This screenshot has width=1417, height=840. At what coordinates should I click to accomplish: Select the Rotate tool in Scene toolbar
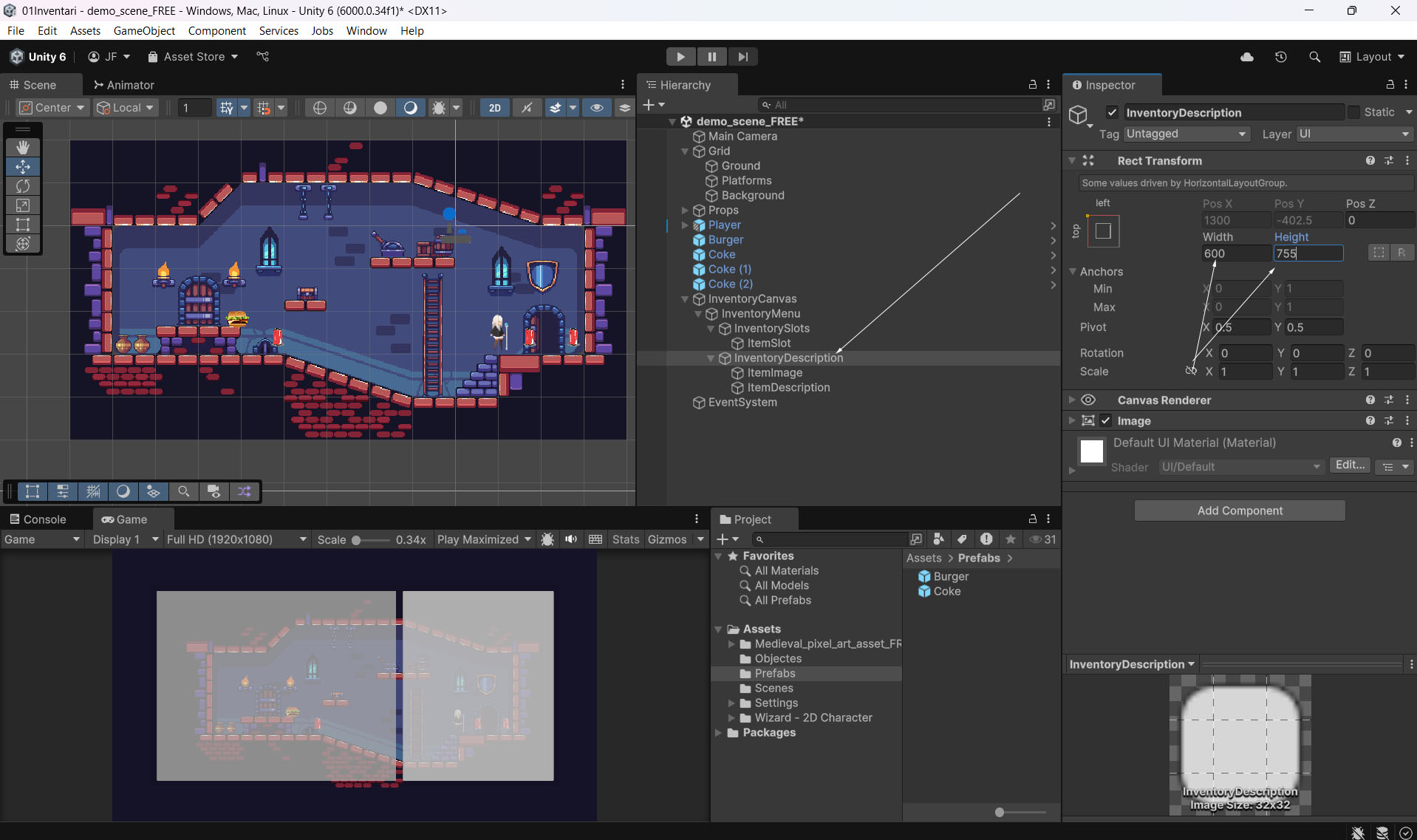point(23,186)
